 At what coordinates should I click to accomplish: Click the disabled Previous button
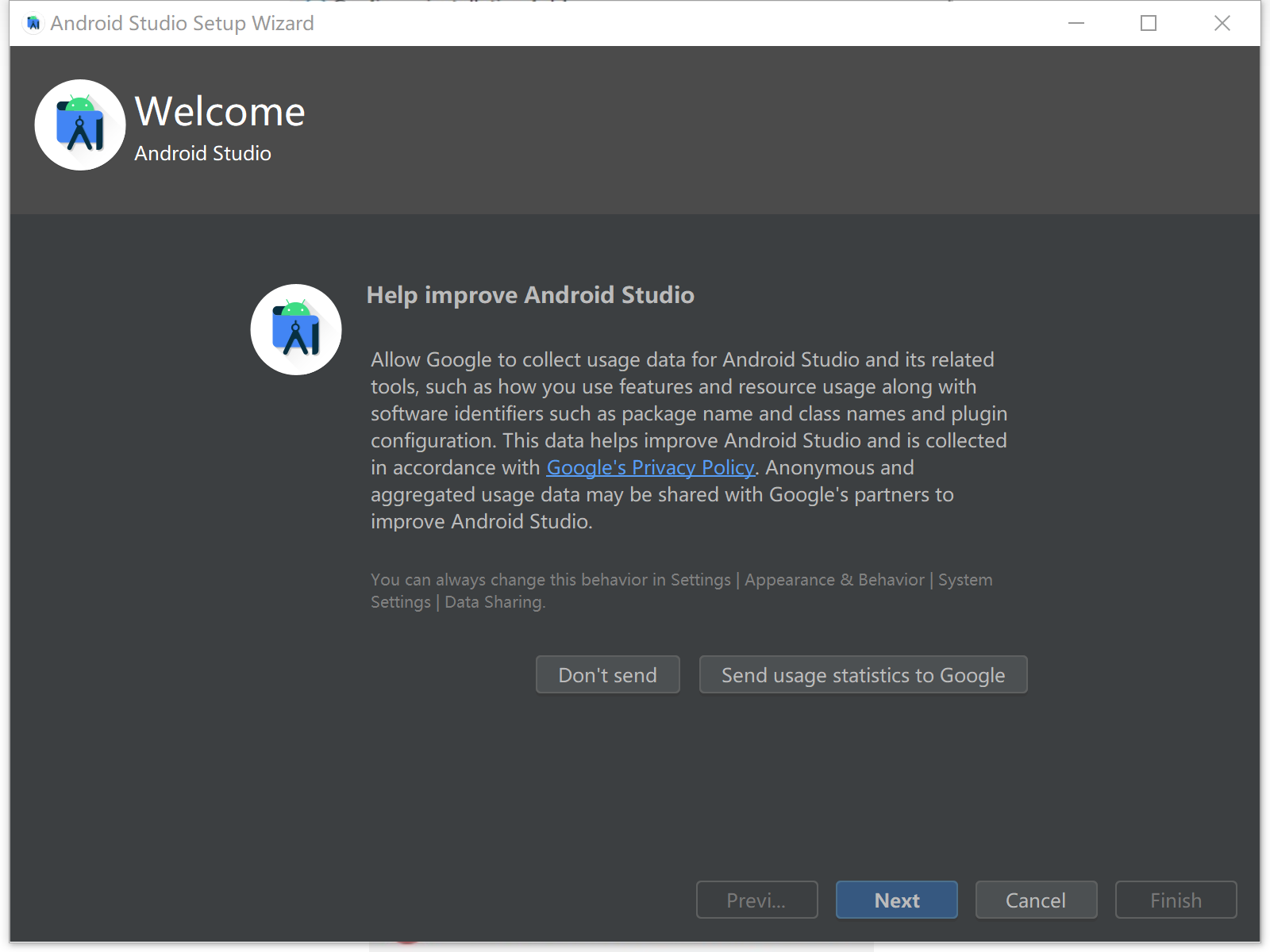(756, 900)
